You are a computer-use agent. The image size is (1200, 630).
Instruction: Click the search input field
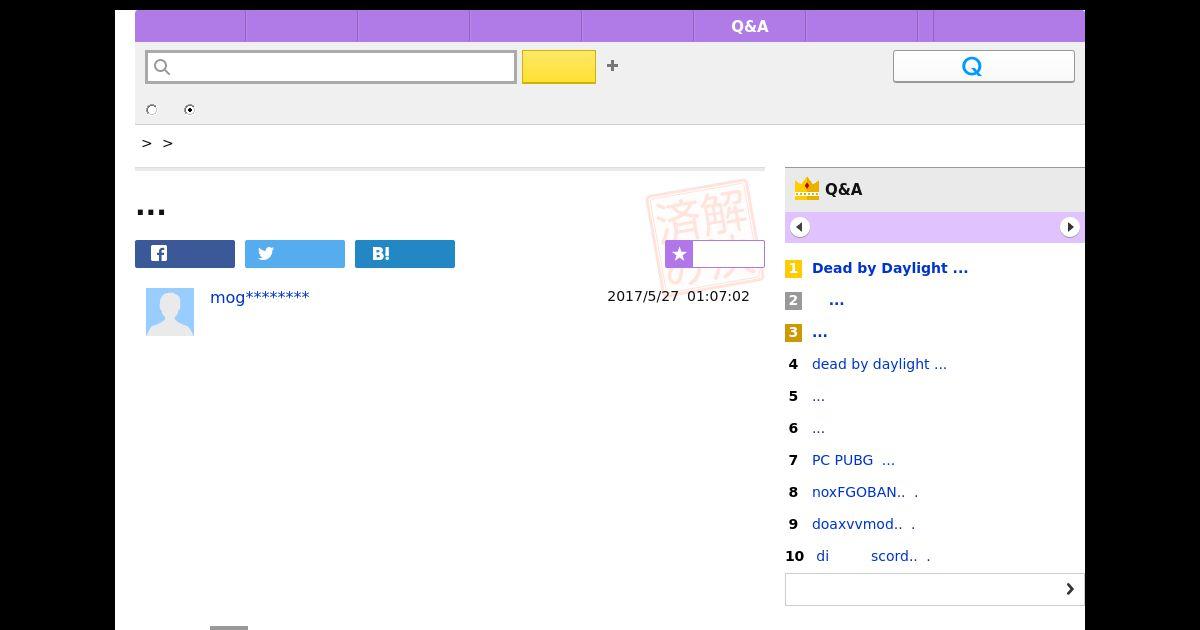pyautogui.click(x=331, y=67)
